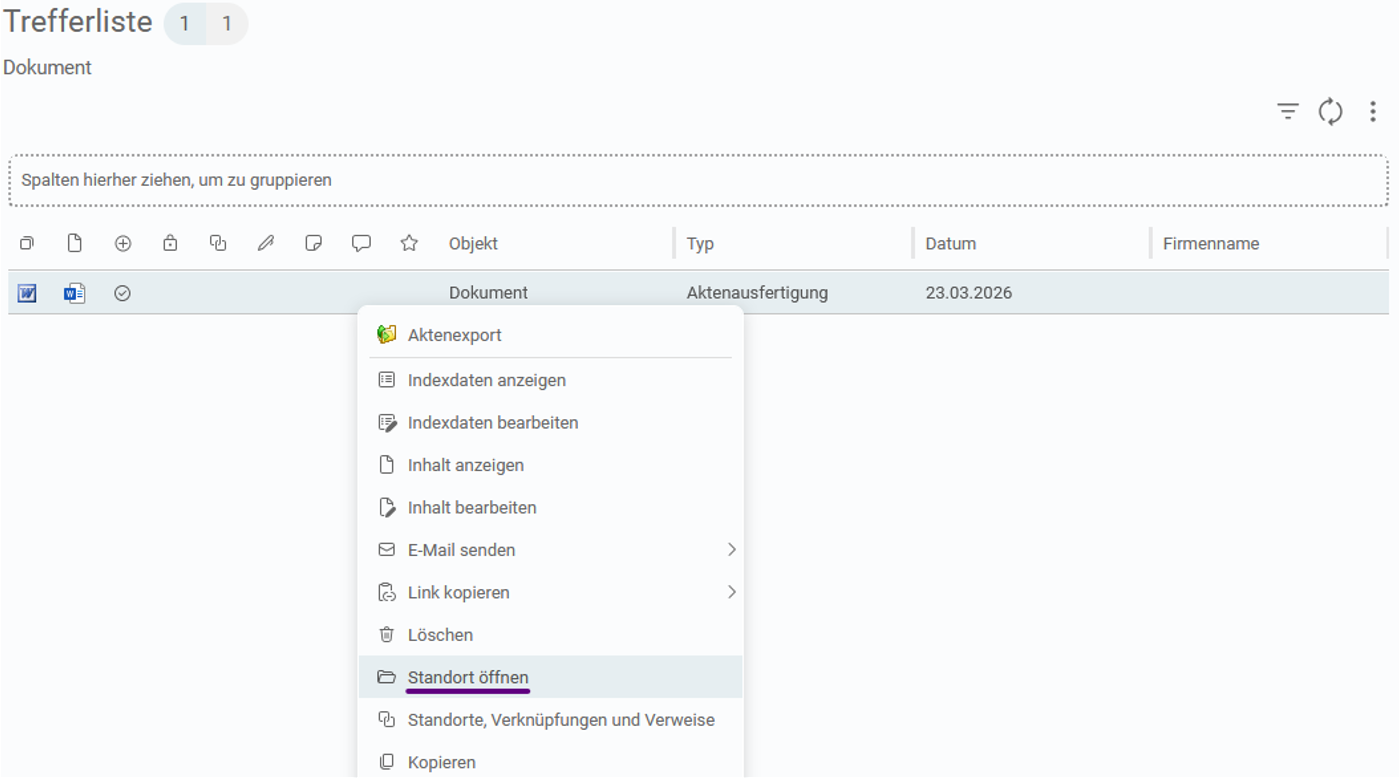Sort by the Objekt column header
1399x778 pixels.
[473, 243]
